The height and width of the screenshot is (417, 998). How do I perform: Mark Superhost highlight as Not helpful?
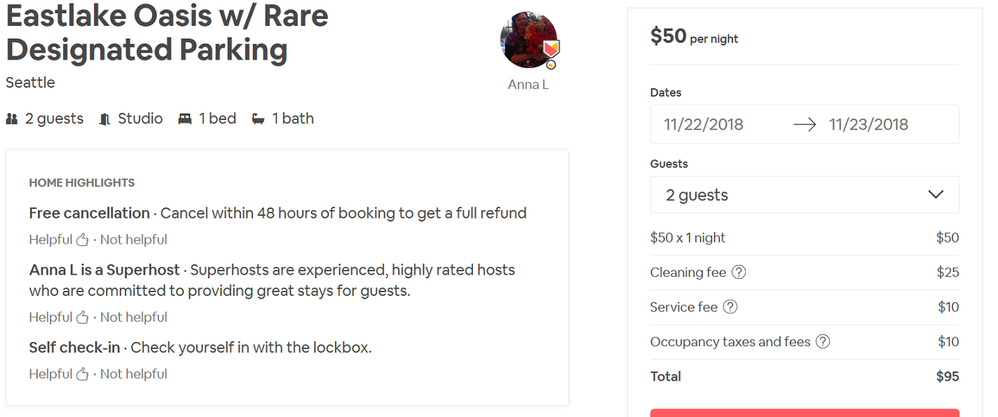pyautogui.click(x=133, y=317)
